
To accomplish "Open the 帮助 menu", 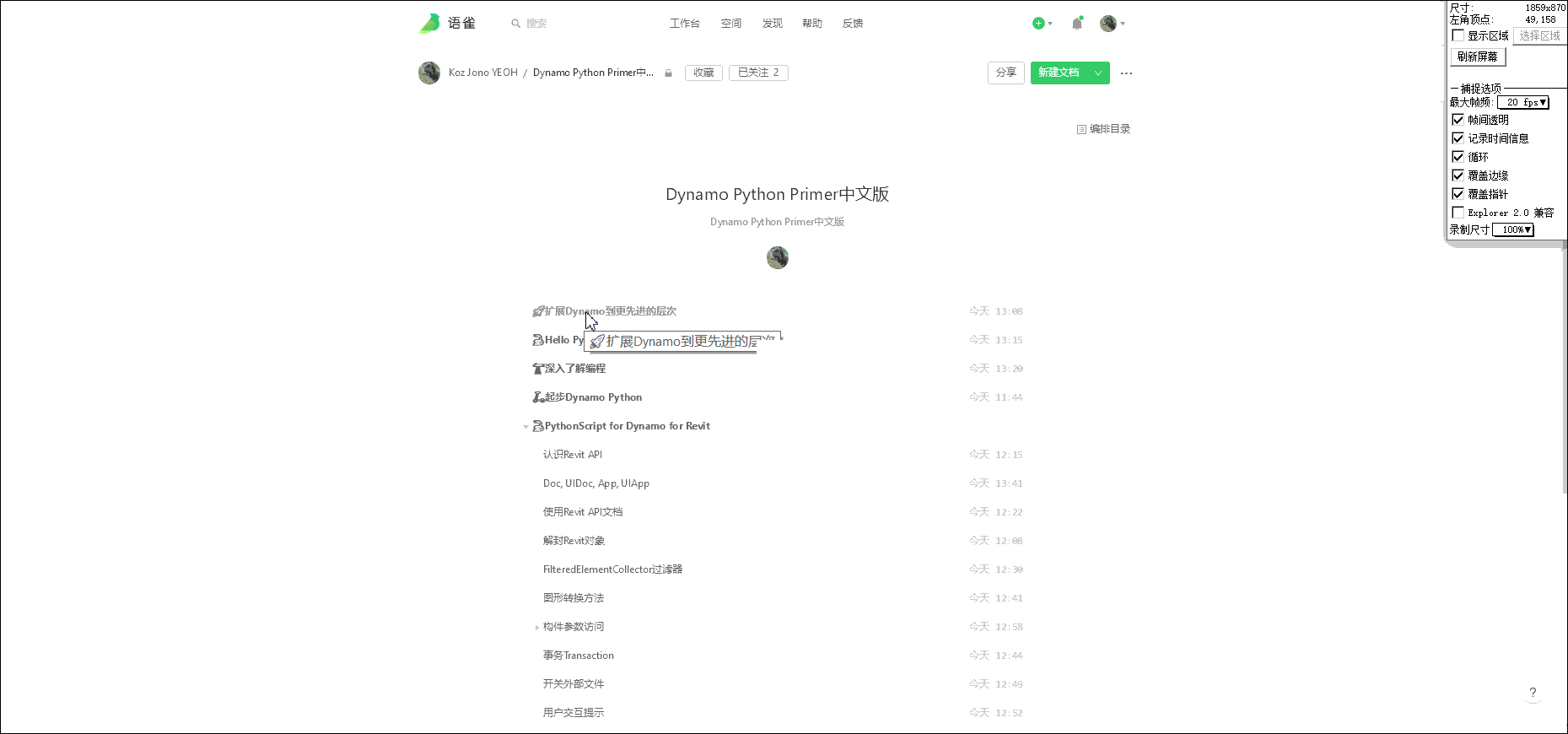I will [812, 24].
